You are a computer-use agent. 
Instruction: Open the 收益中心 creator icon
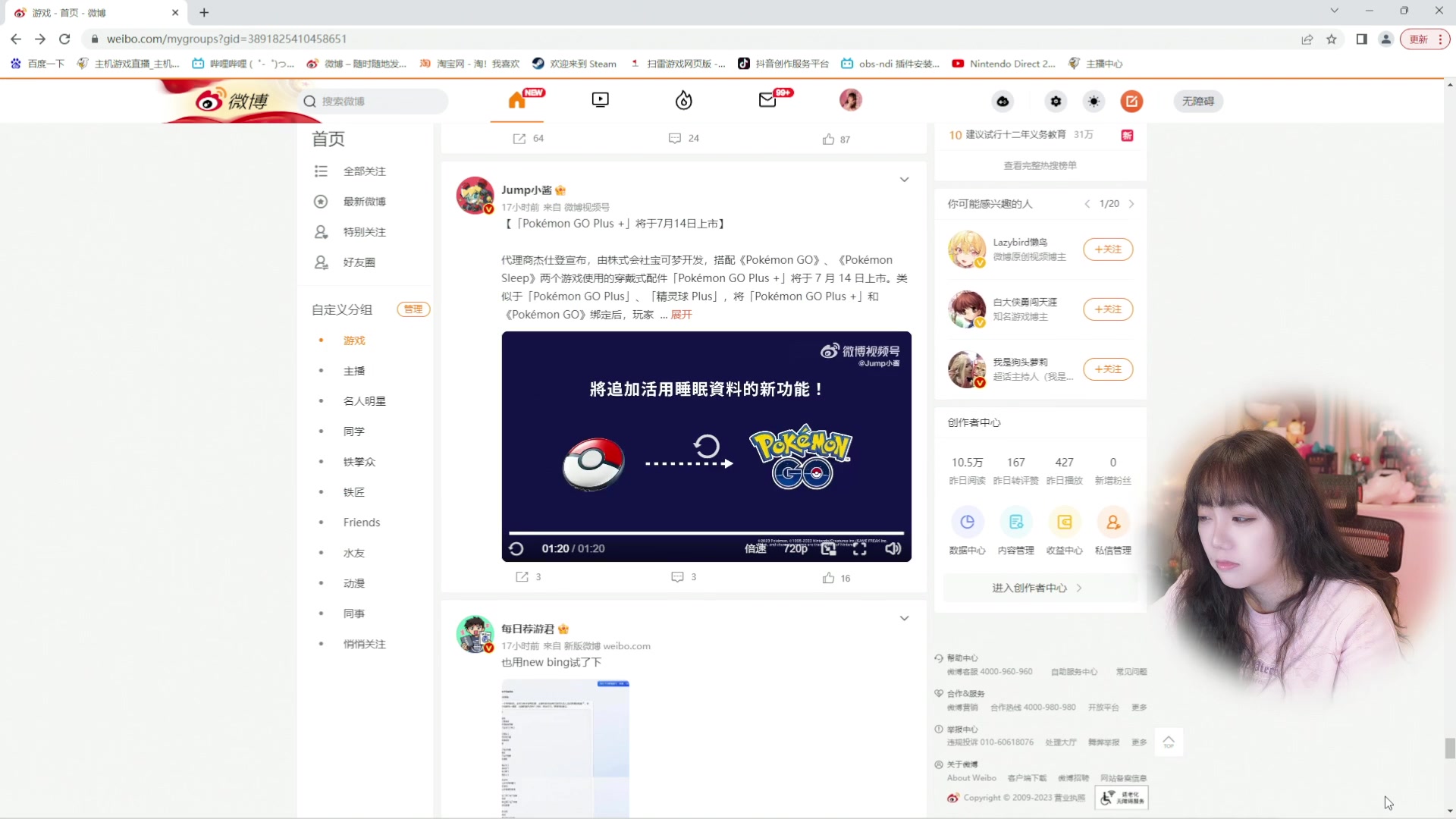pos(1065,522)
